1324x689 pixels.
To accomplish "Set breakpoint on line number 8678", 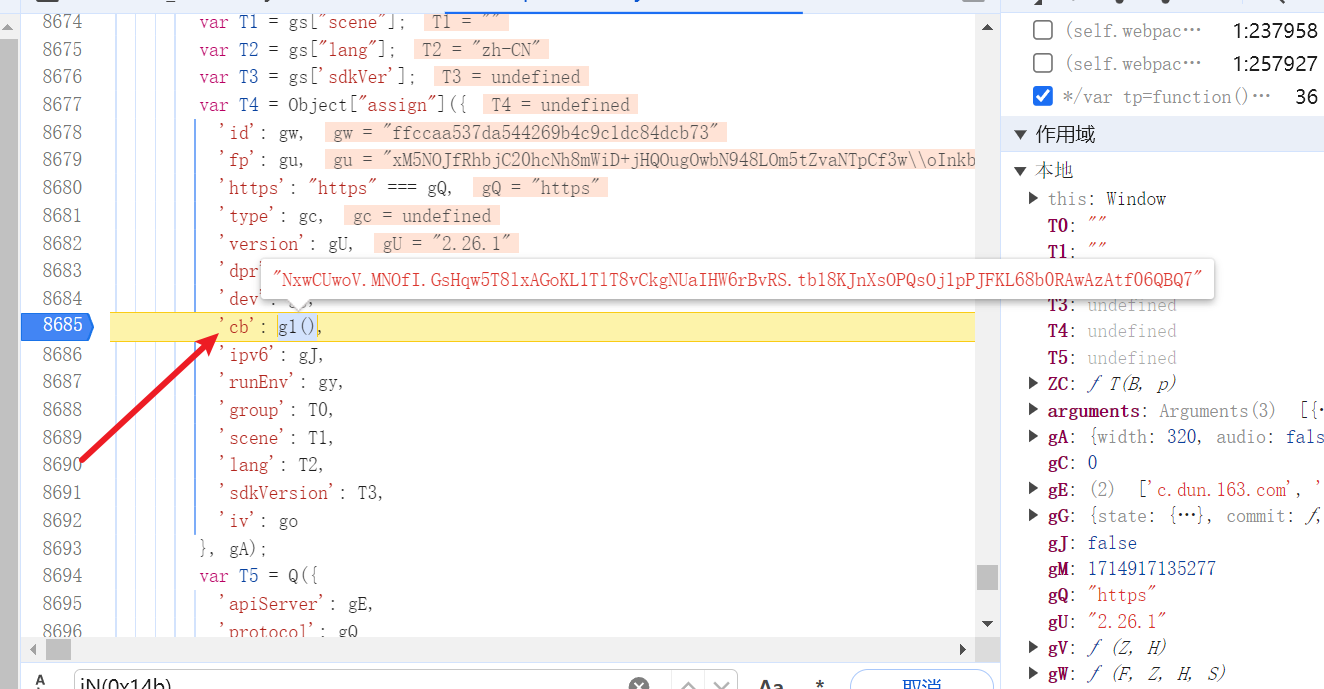I will tap(62, 132).
